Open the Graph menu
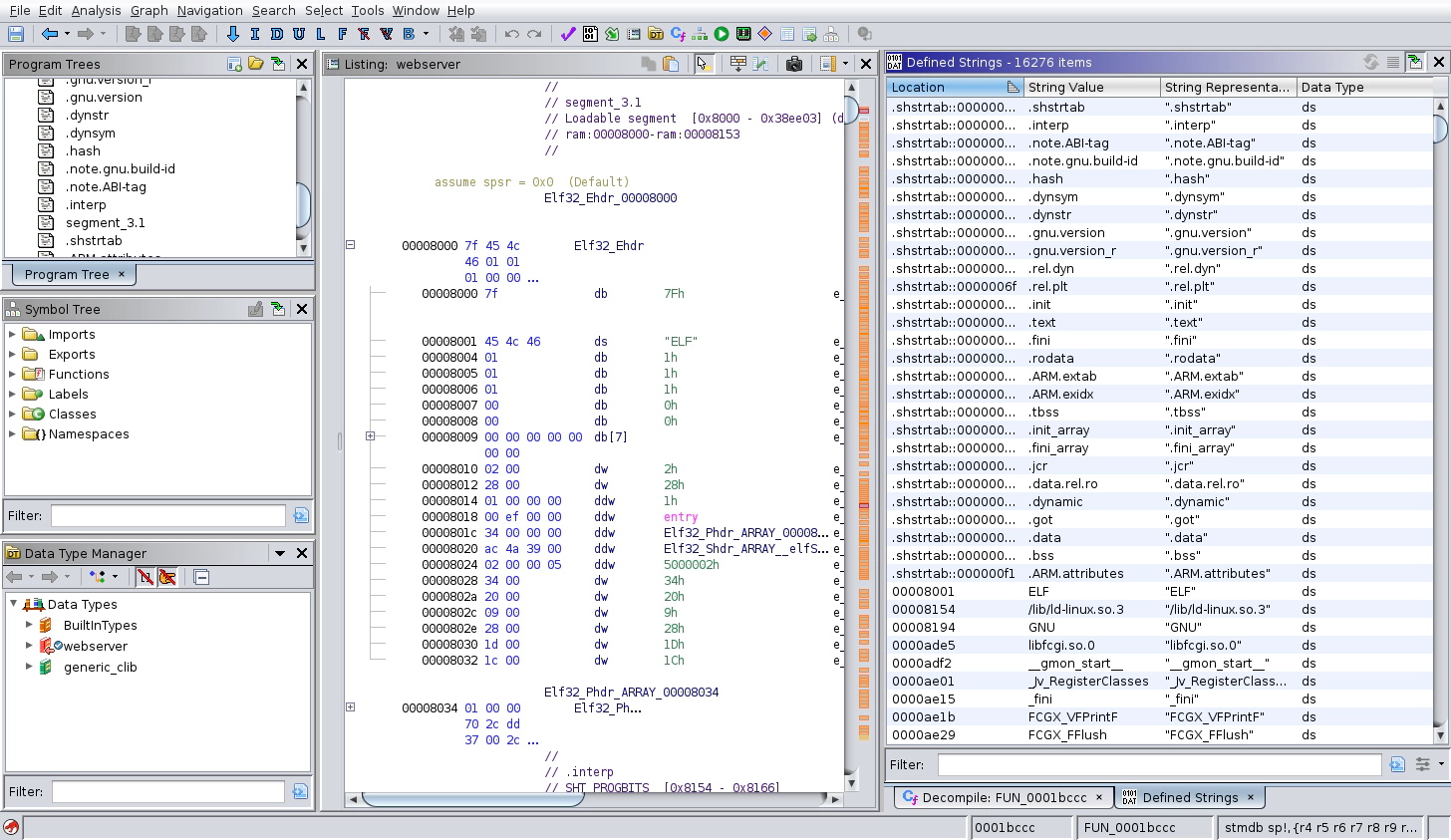Image resolution: width=1451 pixels, height=840 pixels. click(x=149, y=10)
